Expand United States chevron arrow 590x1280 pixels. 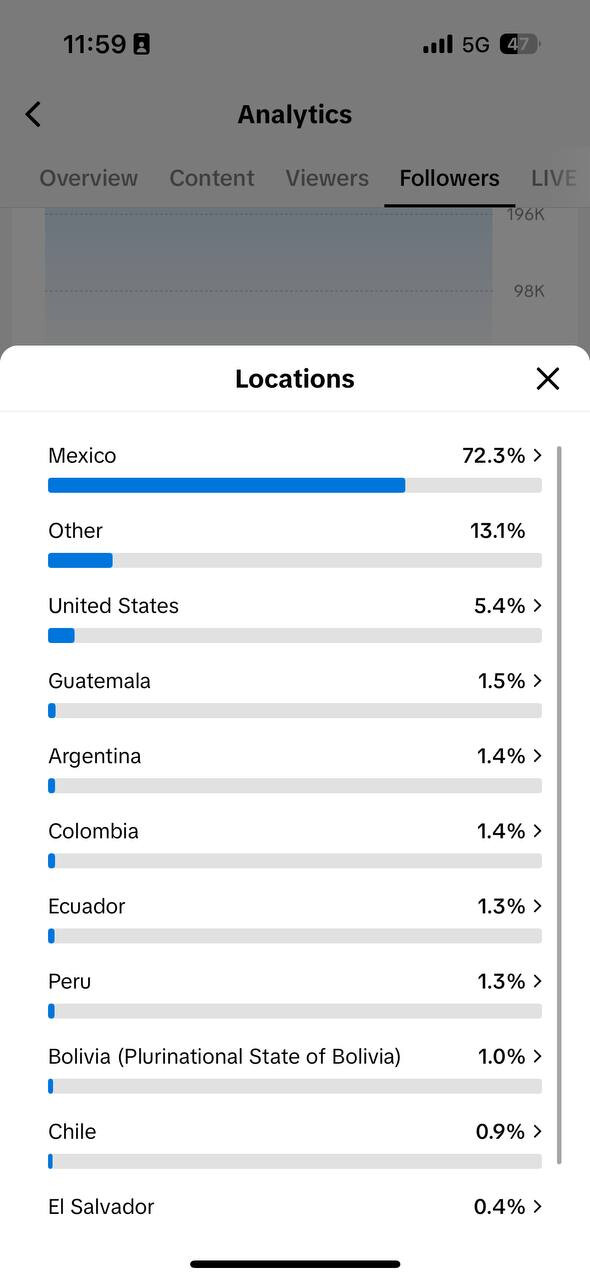(538, 606)
